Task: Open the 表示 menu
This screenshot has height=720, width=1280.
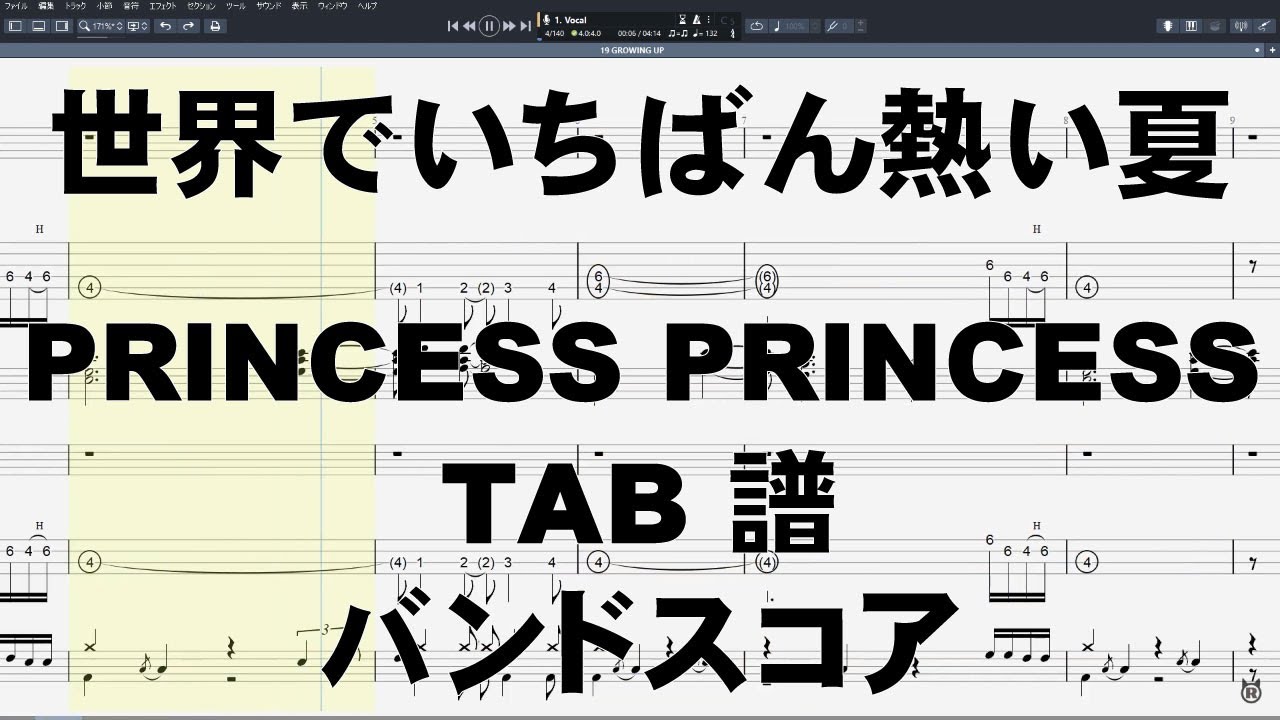Action: tap(299, 6)
